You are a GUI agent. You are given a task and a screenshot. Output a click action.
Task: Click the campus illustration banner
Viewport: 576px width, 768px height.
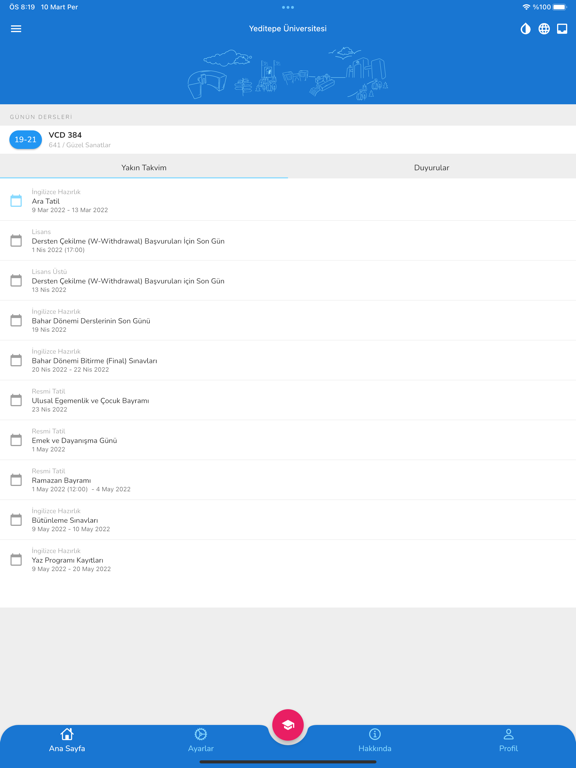[x=288, y=73]
